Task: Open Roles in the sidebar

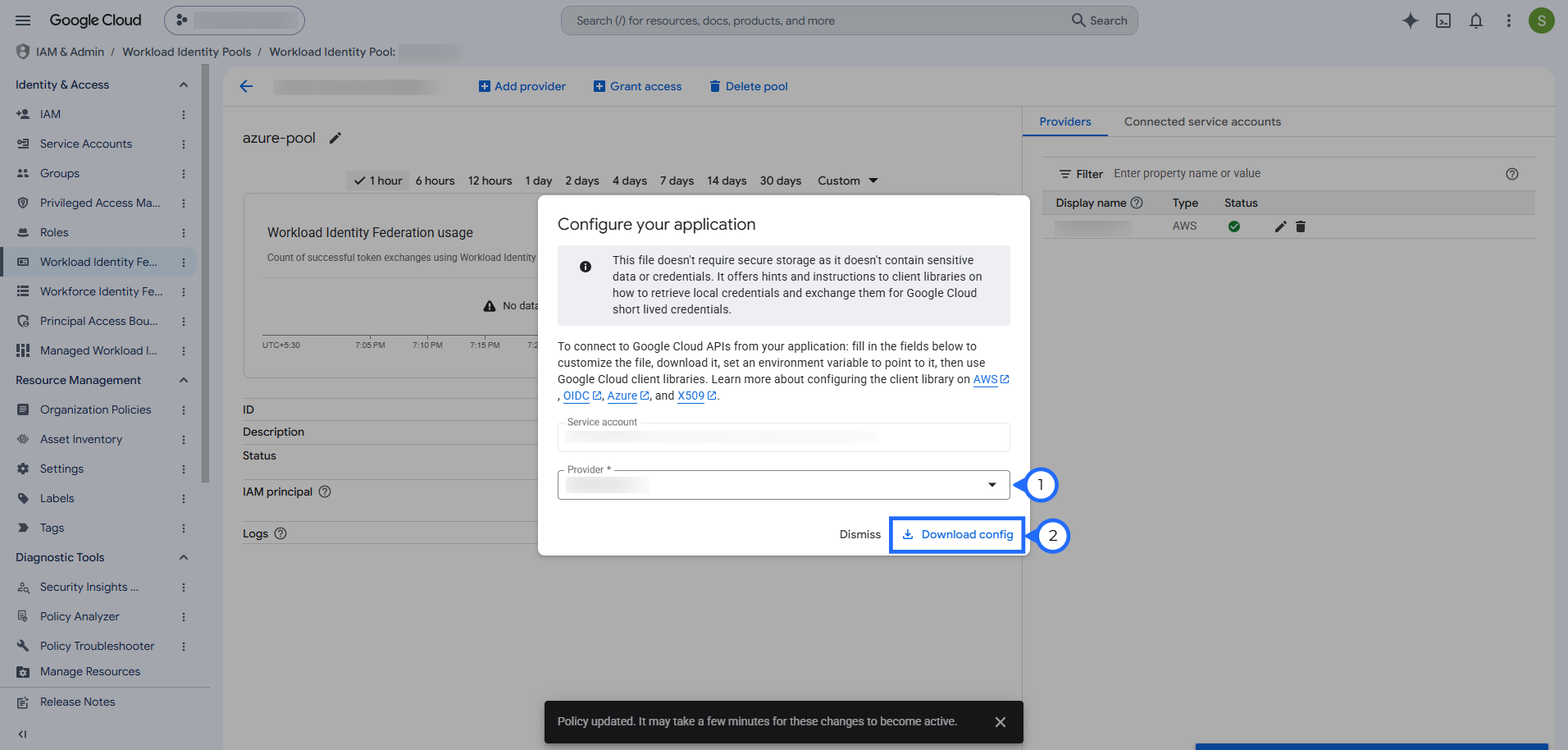Action: coord(54,232)
